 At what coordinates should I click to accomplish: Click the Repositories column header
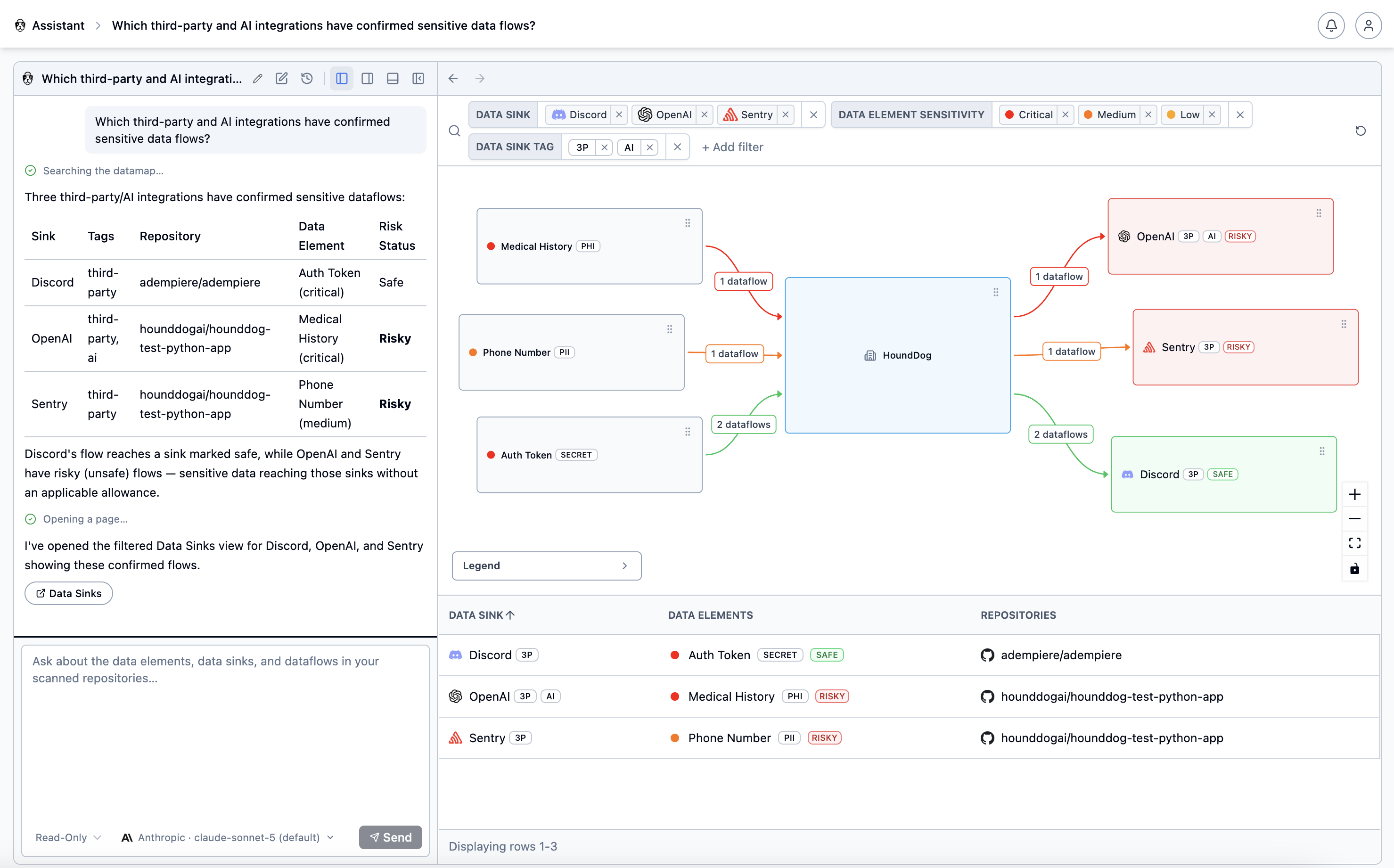point(1018,615)
